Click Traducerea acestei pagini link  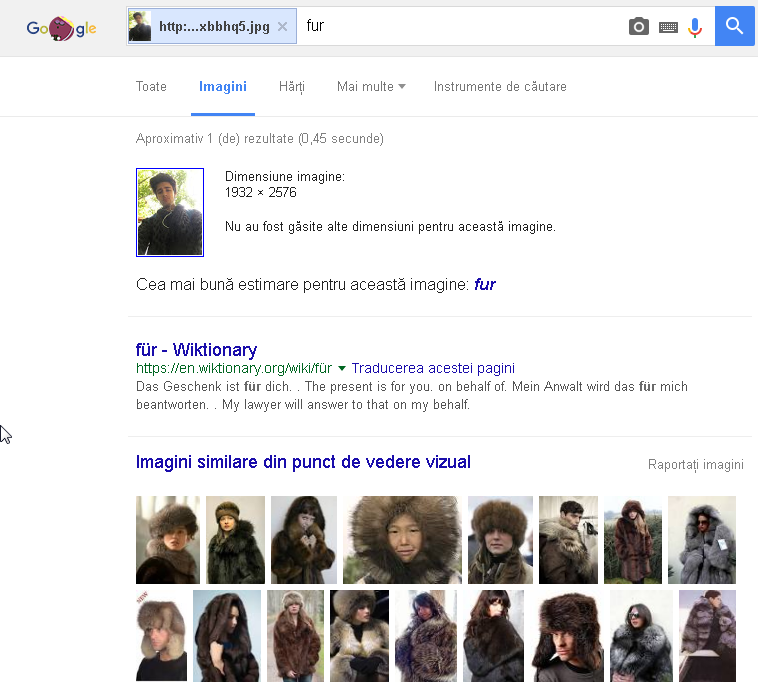click(x=433, y=368)
